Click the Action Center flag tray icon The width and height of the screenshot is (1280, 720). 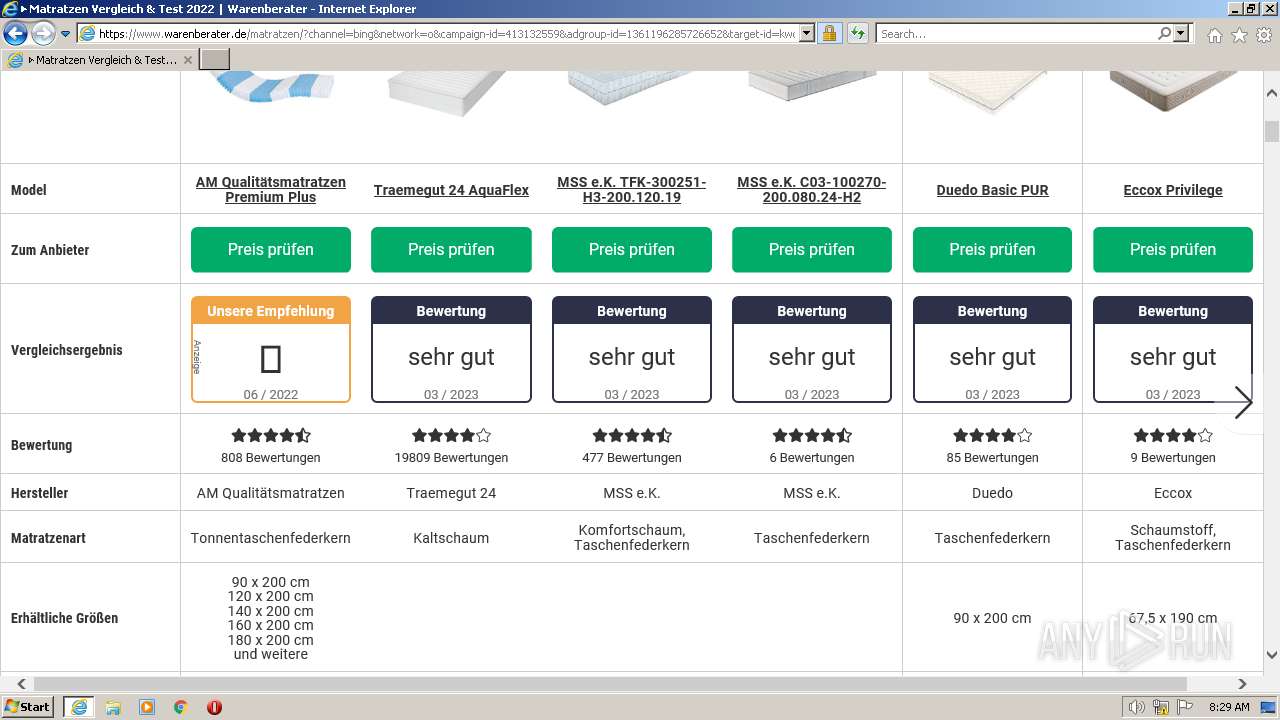[x=1185, y=707]
